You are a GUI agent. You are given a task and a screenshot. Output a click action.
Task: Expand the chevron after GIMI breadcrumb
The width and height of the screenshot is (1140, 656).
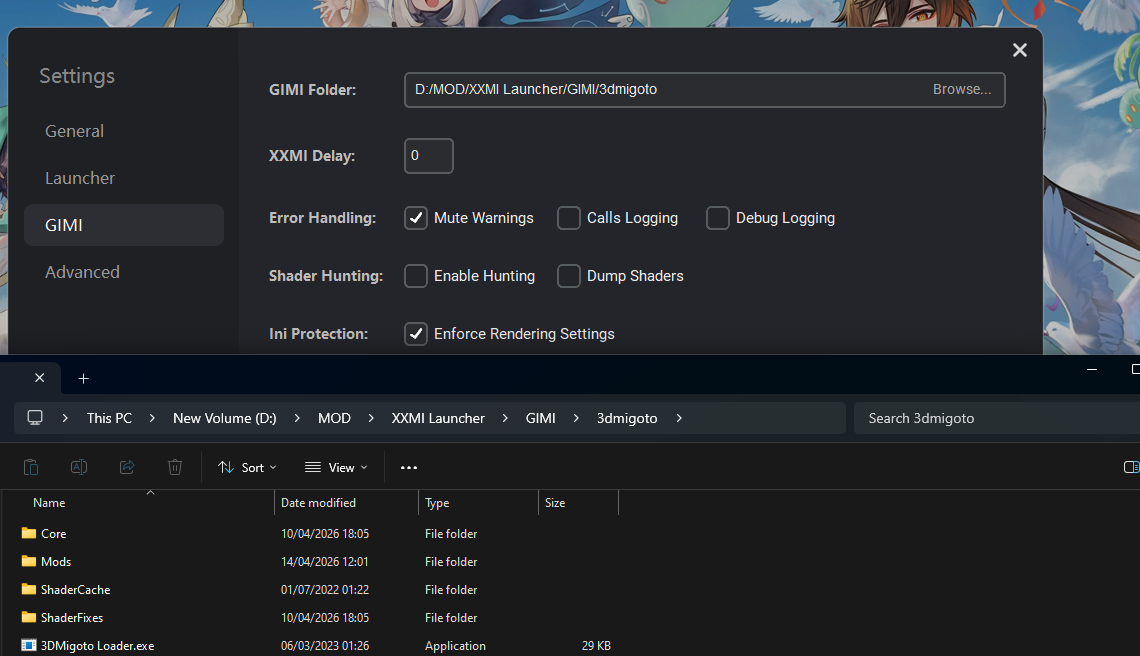(576, 418)
